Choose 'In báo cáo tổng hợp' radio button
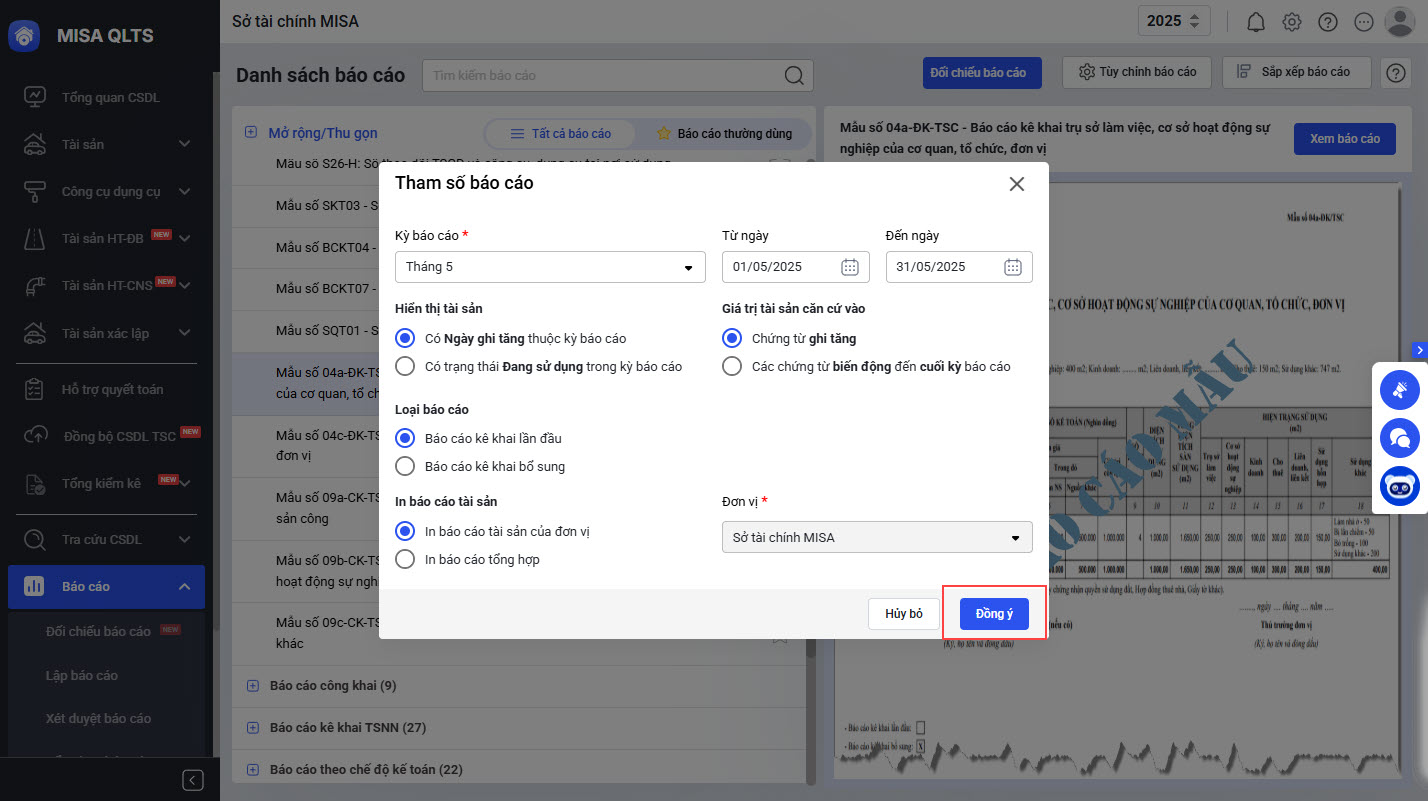This screenshot has width=1428, height=801. pos(405,559)
